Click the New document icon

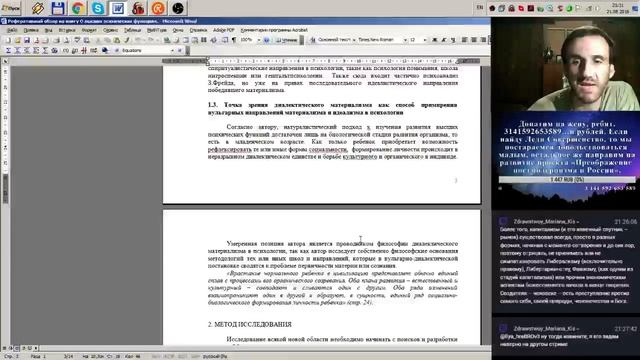click(8, 40)
